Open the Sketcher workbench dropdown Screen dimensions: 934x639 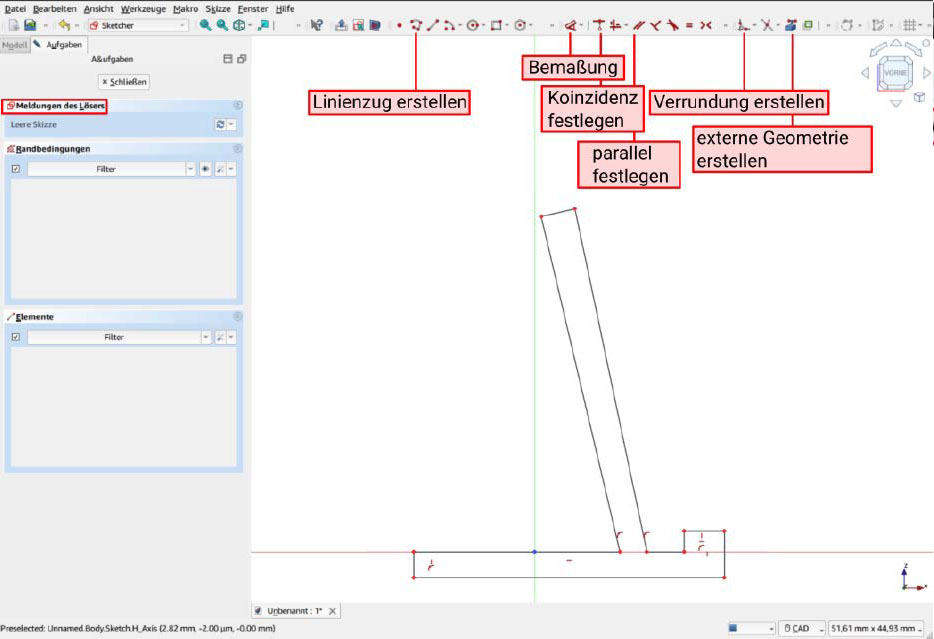[136, 25]
